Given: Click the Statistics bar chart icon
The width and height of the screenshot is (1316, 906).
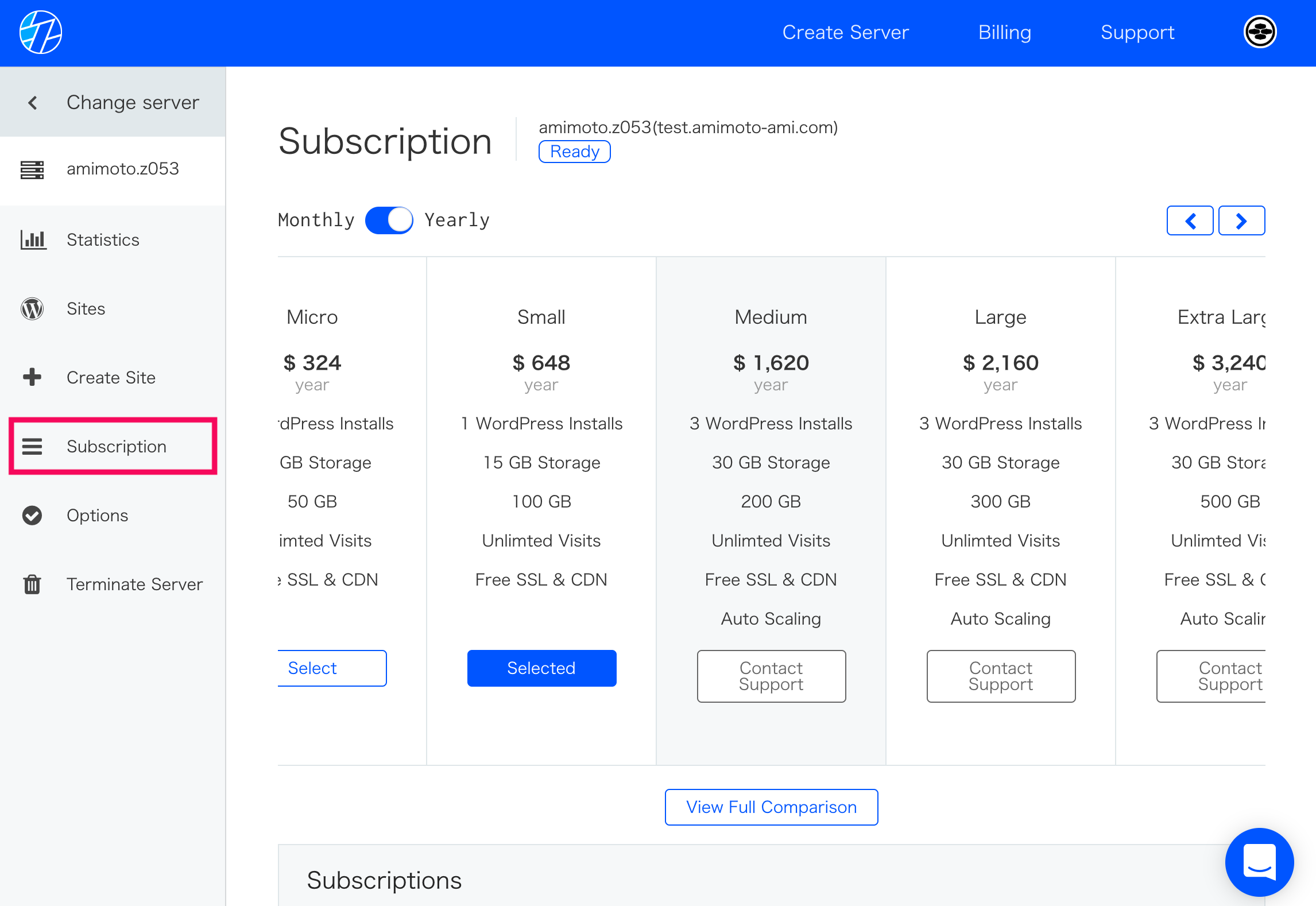Looking at the screenshot, I should [x=33, y=239].
